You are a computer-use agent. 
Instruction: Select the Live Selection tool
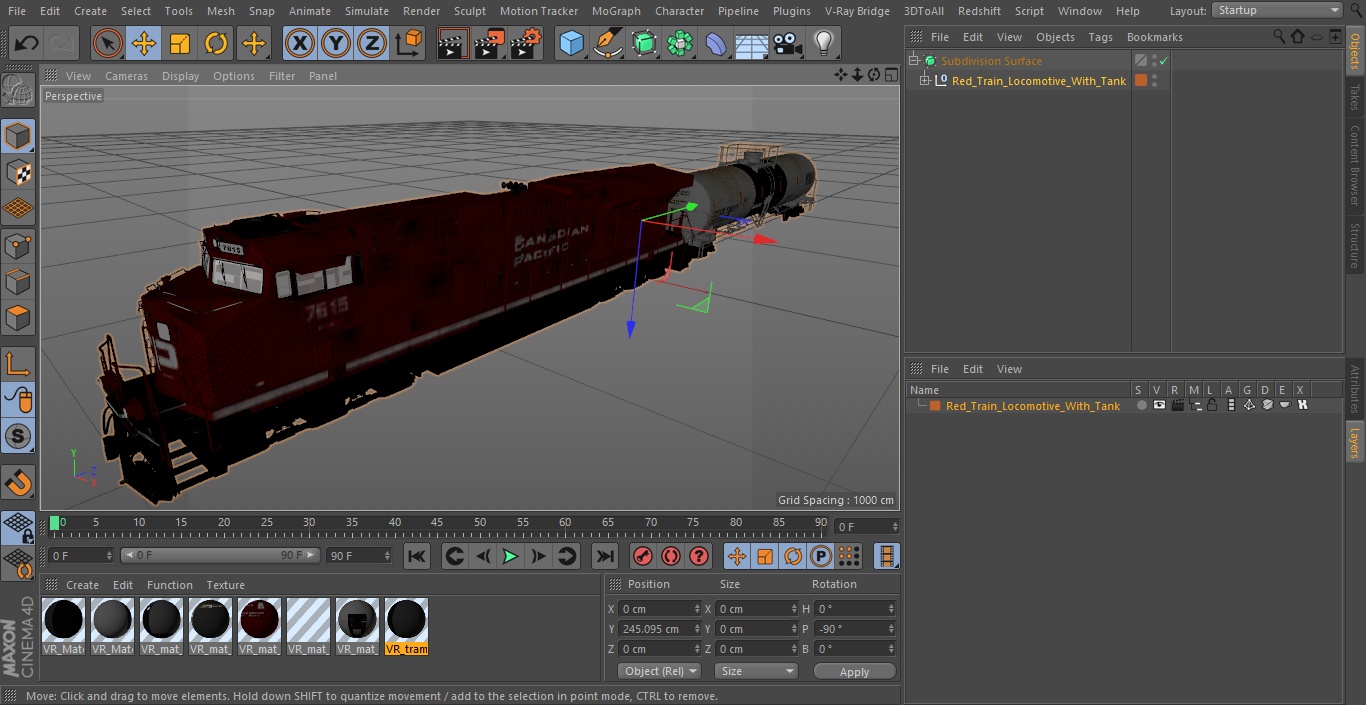click(107, 43)
